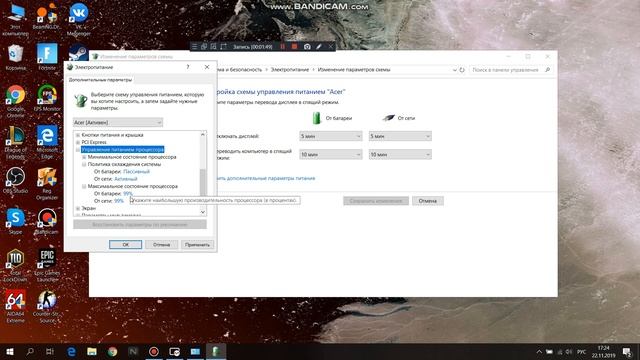Activate the Bandicam drawing pencil tool

pos(319,47)
